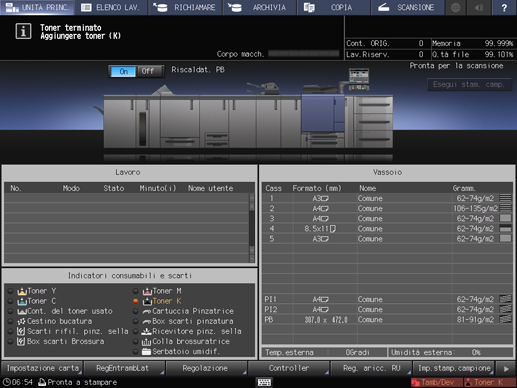Show more functions with right arrow
Image resolution: width=517 pixels, height=388 pixels.
[506, 369]
